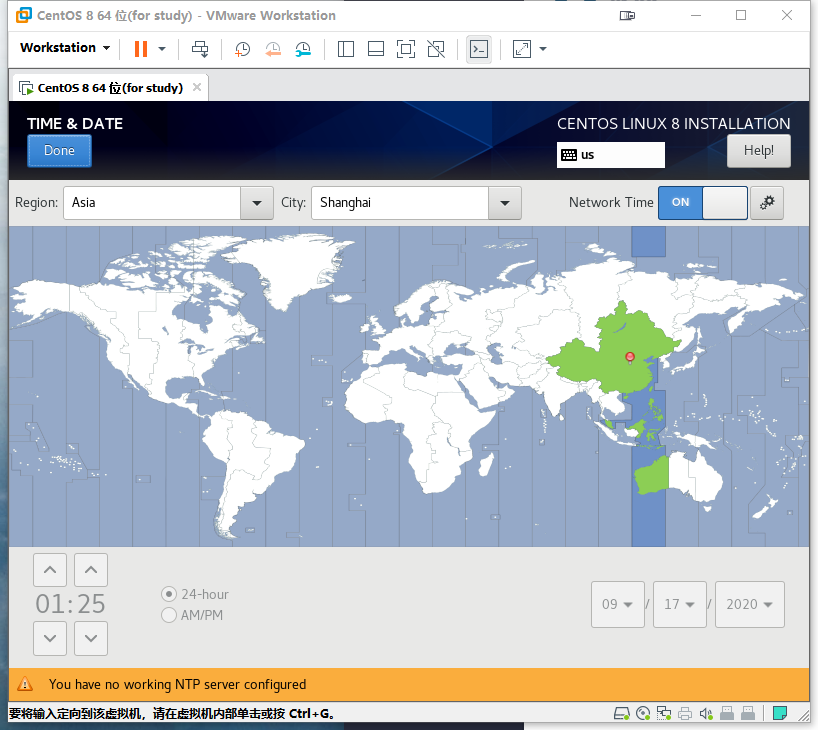818x730 pixels.
Task: Click the hard disk status icon
Action: click(x=622, y=713)
